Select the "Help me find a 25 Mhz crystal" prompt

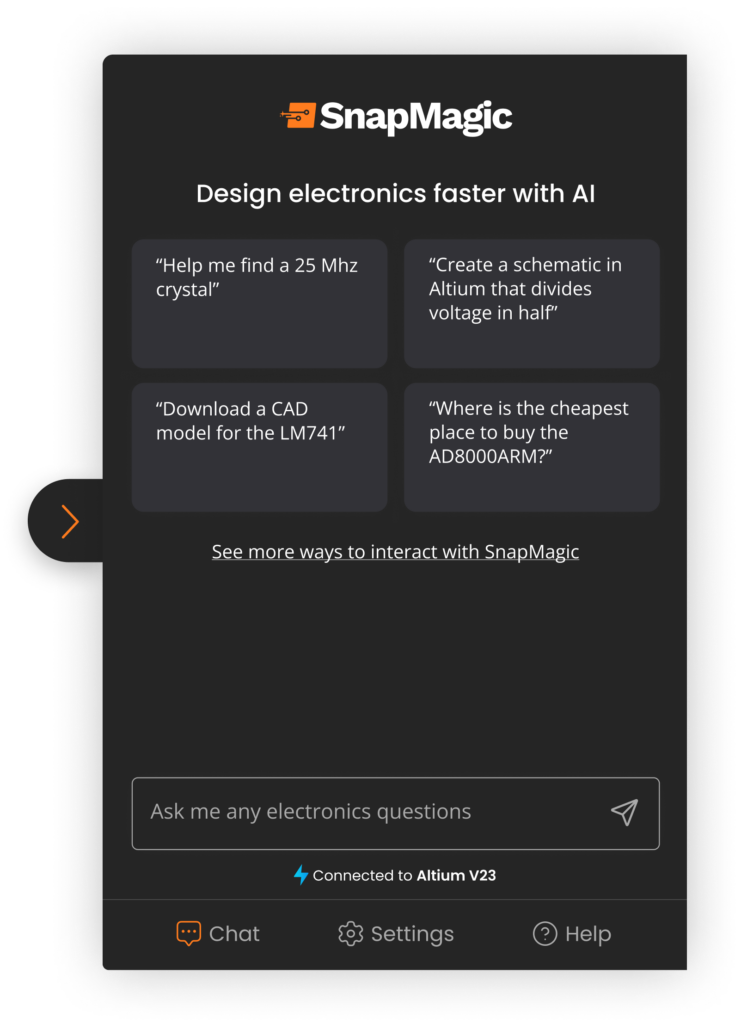(x=258, y=303)
